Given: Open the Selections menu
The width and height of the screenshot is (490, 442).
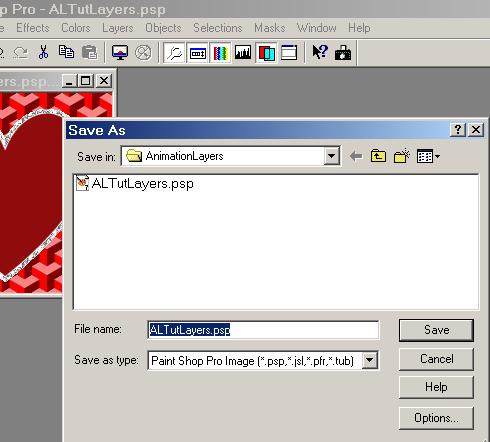Looking at the screenshot, I should click(x=218, y=28).
